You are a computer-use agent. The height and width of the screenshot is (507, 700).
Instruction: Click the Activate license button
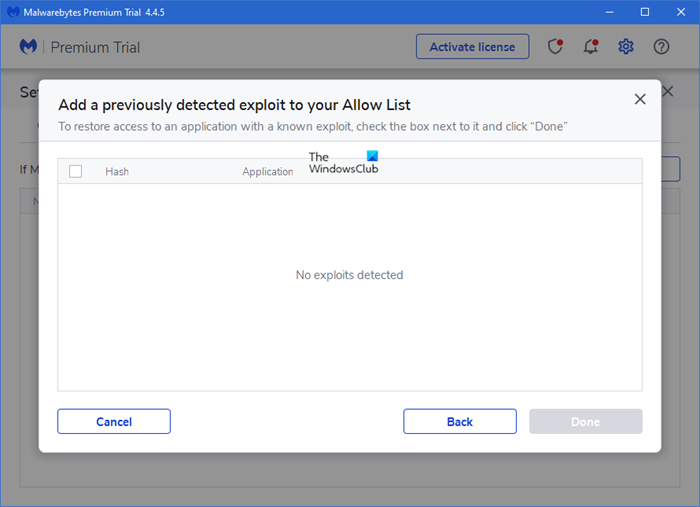pos(472,47)
